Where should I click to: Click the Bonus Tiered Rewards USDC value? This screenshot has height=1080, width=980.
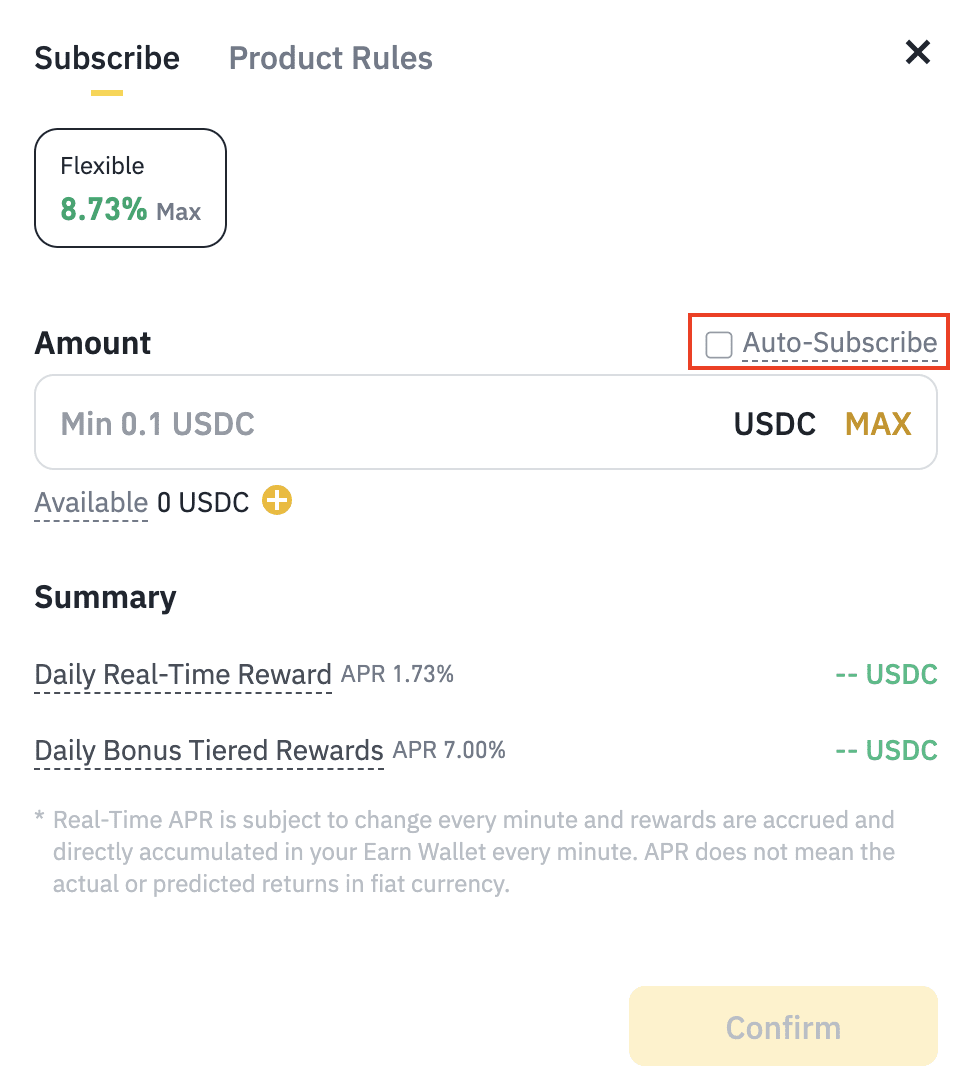pos(886,751)
